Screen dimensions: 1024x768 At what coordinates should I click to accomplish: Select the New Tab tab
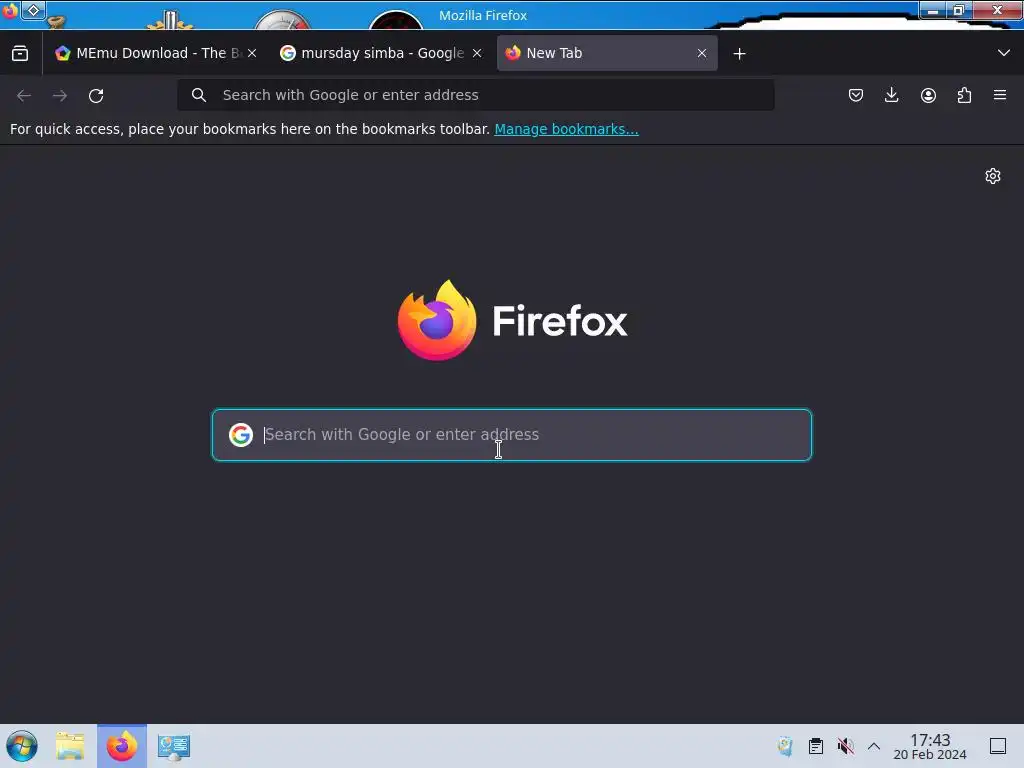pyautogui.click(x=607, y=53)
